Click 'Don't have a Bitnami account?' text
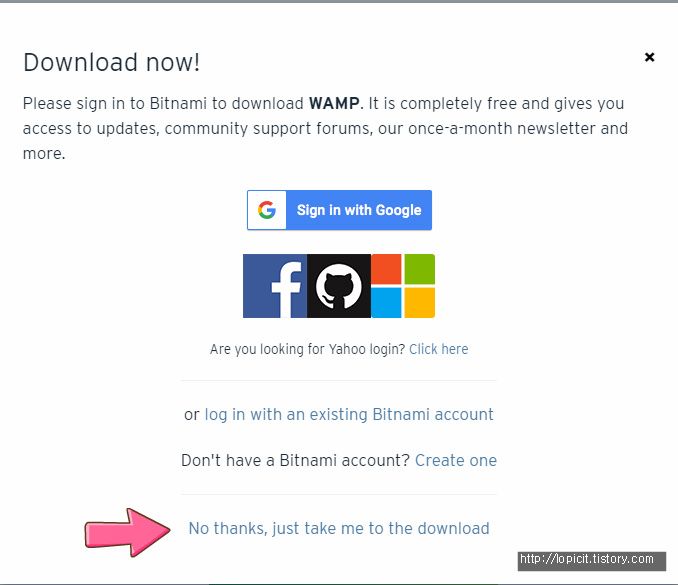 pyautogui.click(x=295, y=460)
